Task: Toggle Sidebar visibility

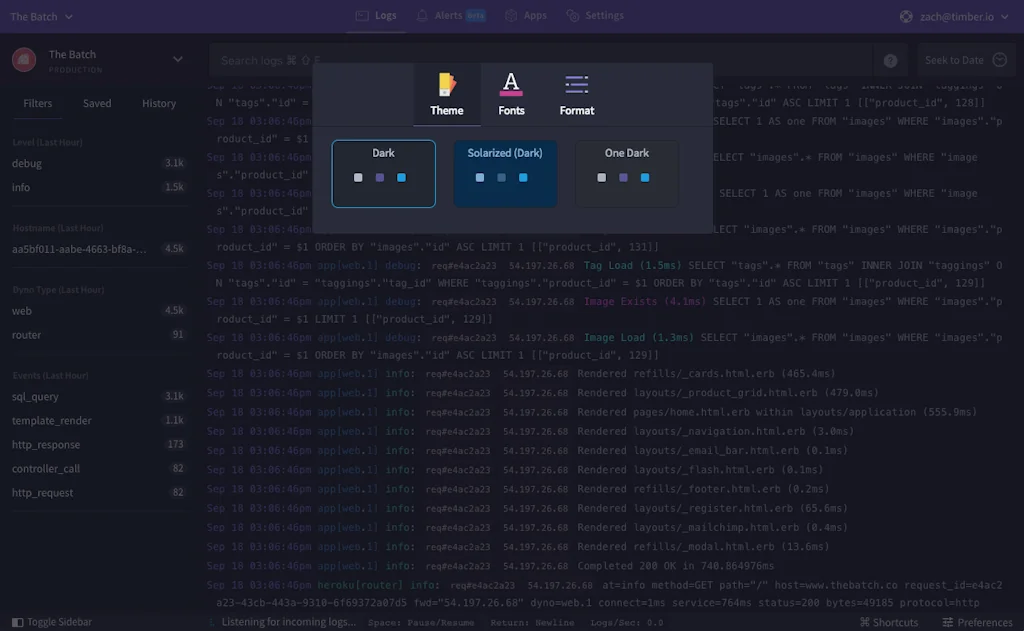Action: (52, 622)
